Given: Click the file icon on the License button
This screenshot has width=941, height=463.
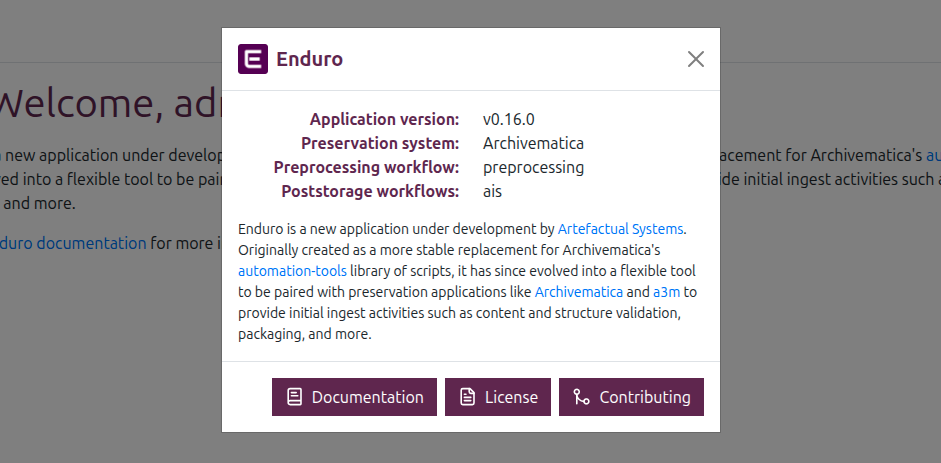Looking at the screenshot, I should coord(467,397).
